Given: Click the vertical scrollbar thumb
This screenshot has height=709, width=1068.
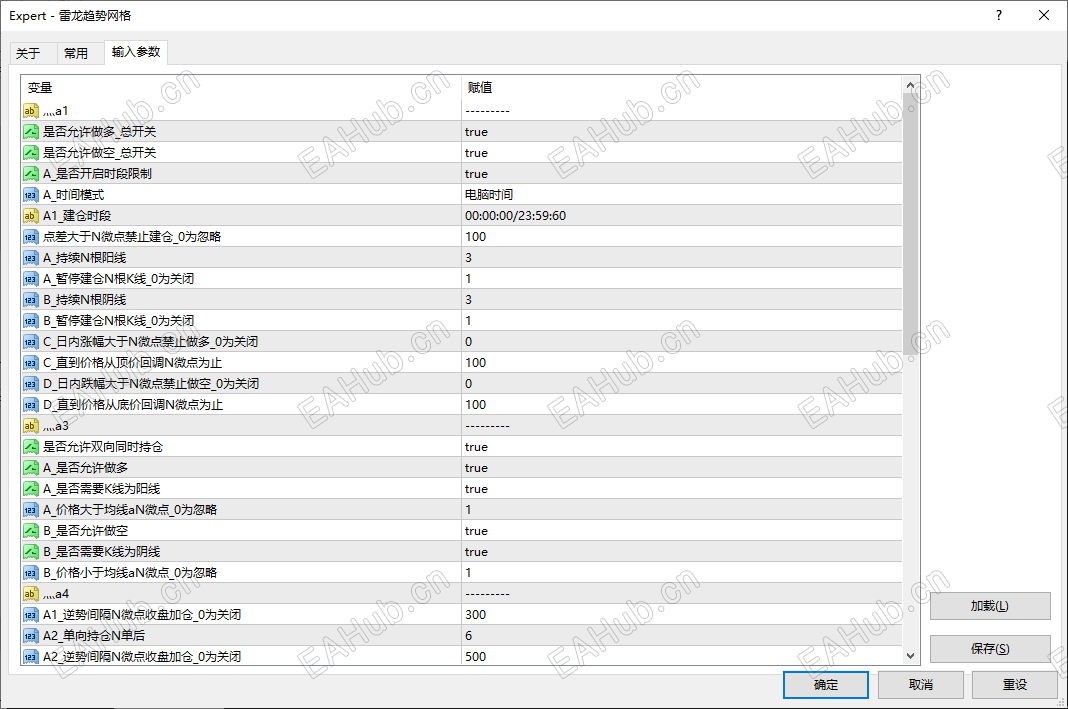Looking at the screenshot, I should [x=911, y=223].
